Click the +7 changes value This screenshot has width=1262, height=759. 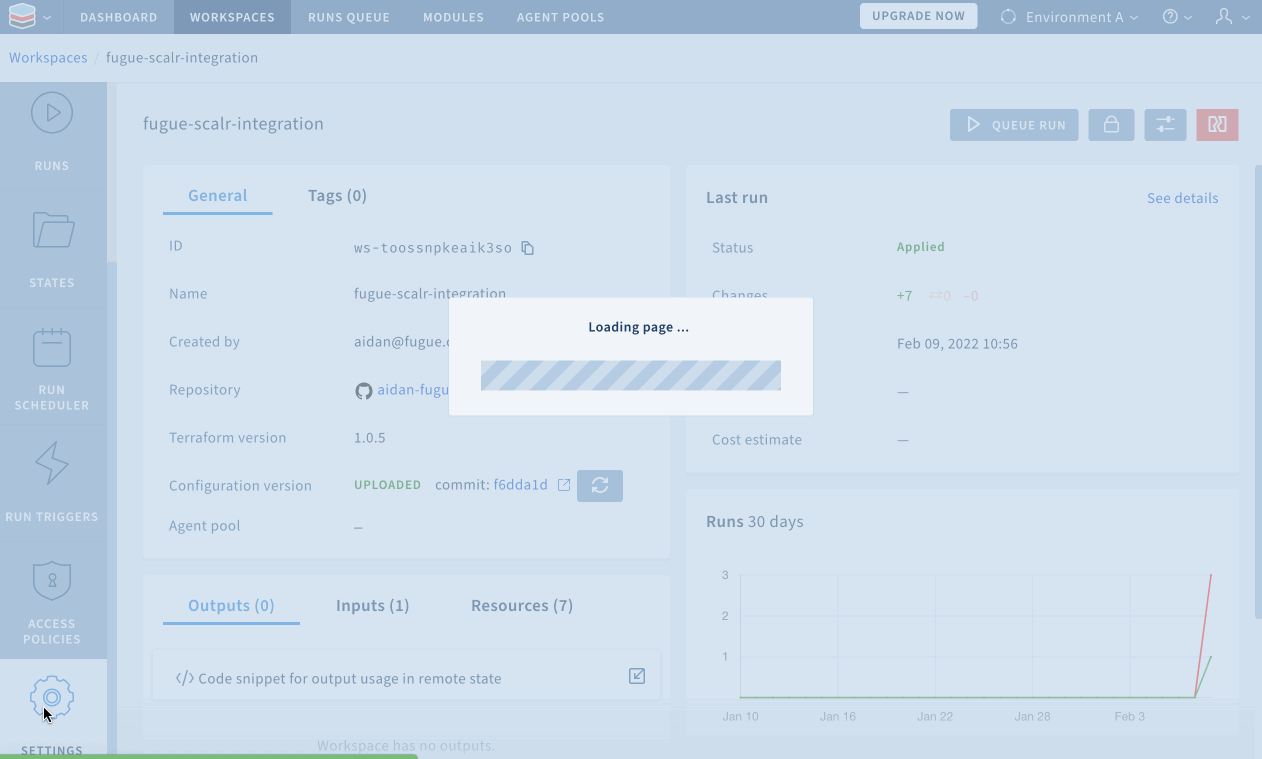click(904, 296)
